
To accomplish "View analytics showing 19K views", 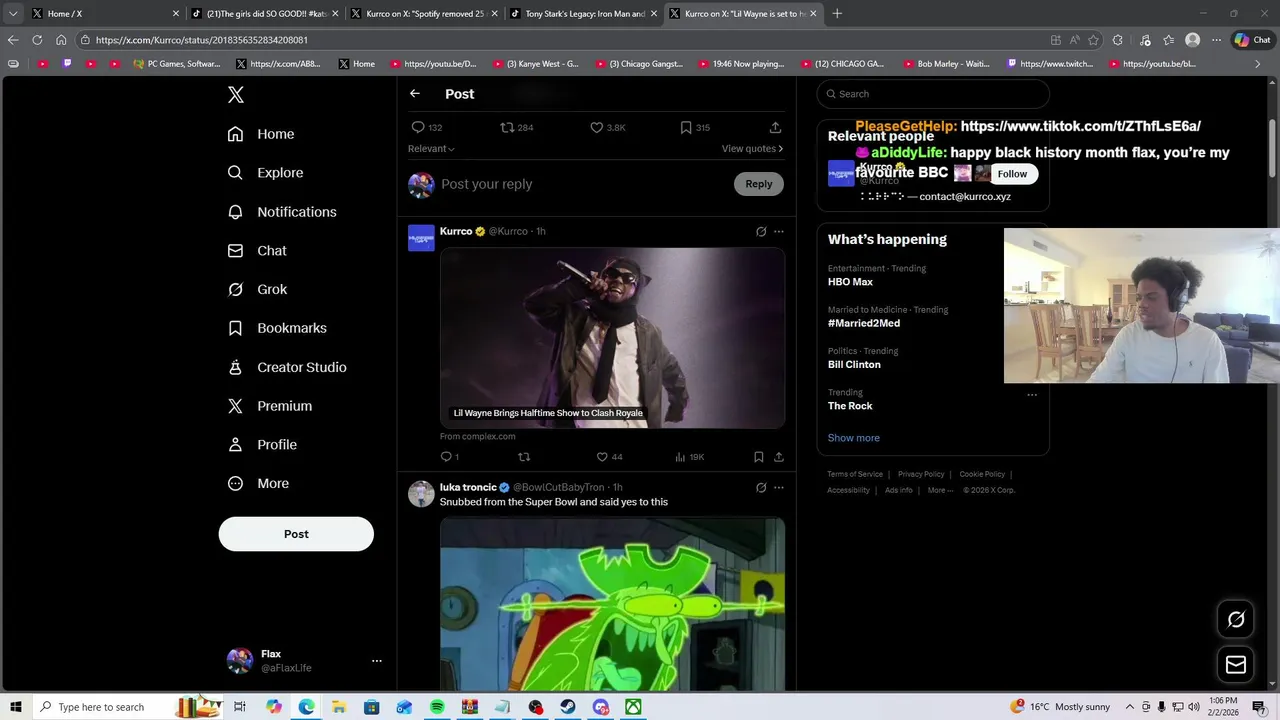I will pos(689,457).
